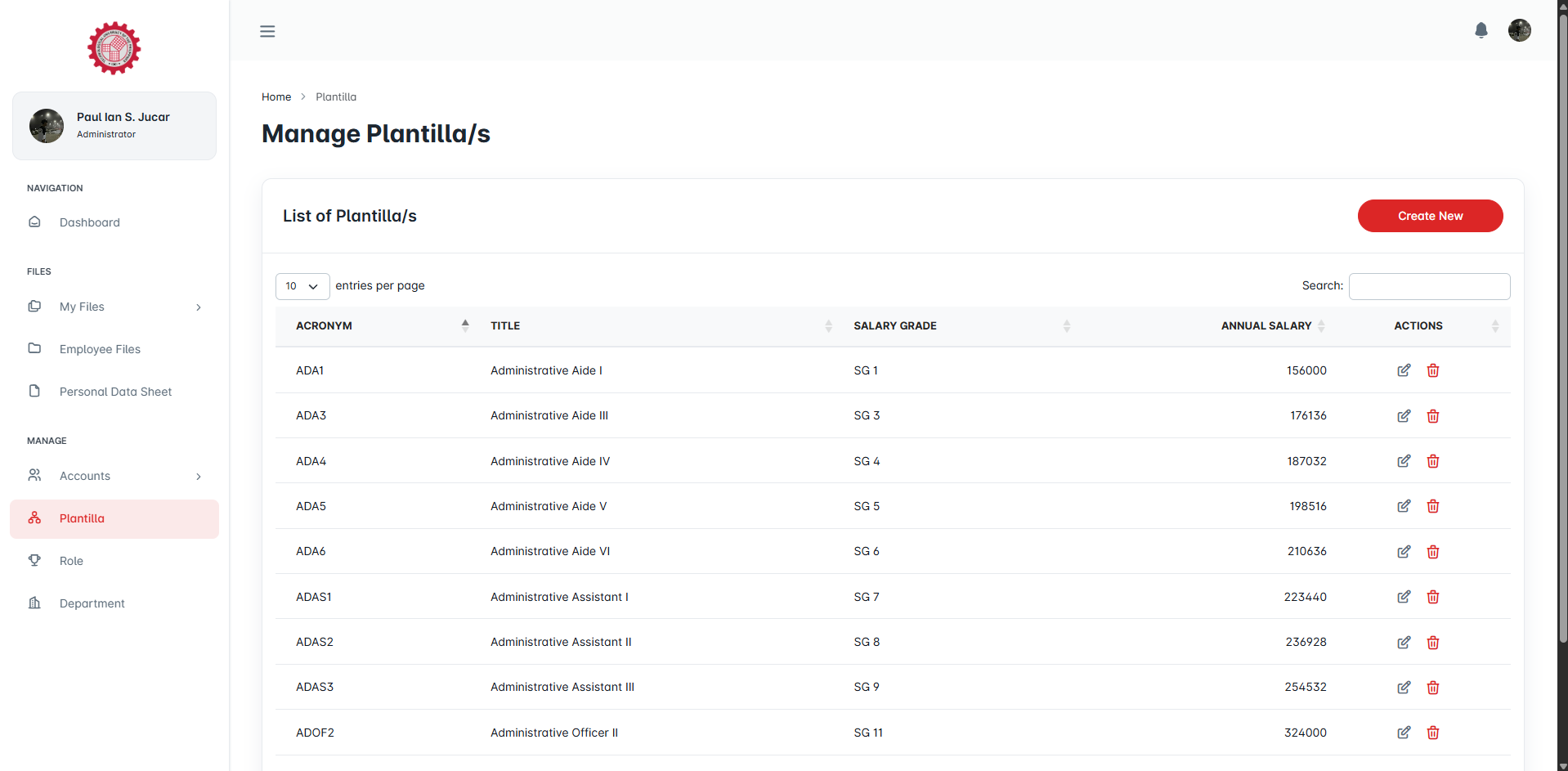1568x771 pixels.
Task: Go to Home breadcrumb link
Action: click(x=276, y=96)
